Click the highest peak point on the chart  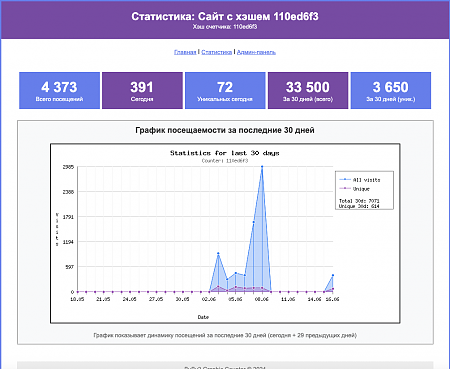coord(262,167)
